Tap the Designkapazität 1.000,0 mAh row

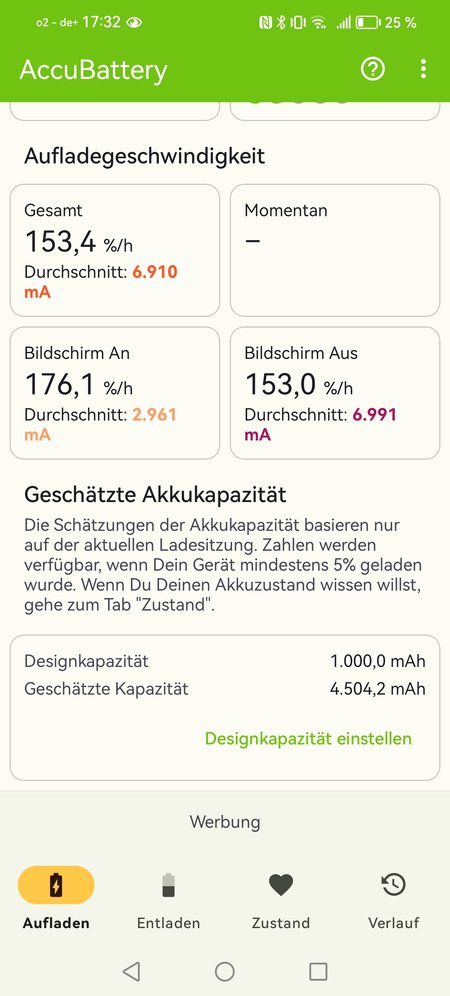pyautogui.click(x=225, y=661)
